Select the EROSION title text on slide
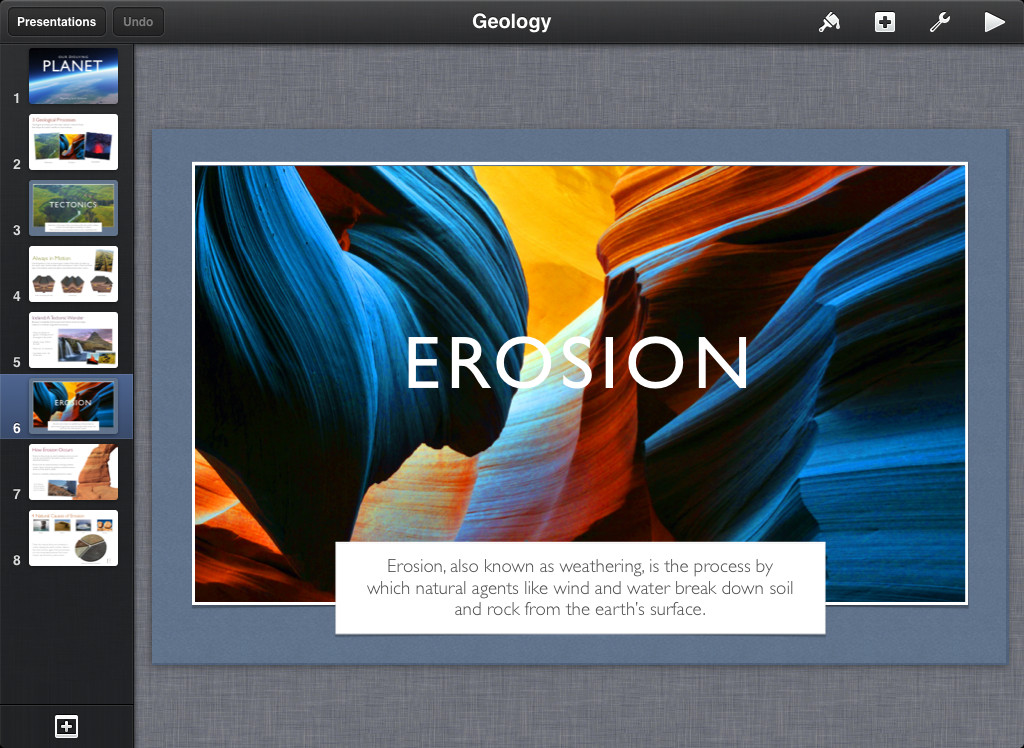Screen dimensions: 1024x748 [x=577, y=363]
